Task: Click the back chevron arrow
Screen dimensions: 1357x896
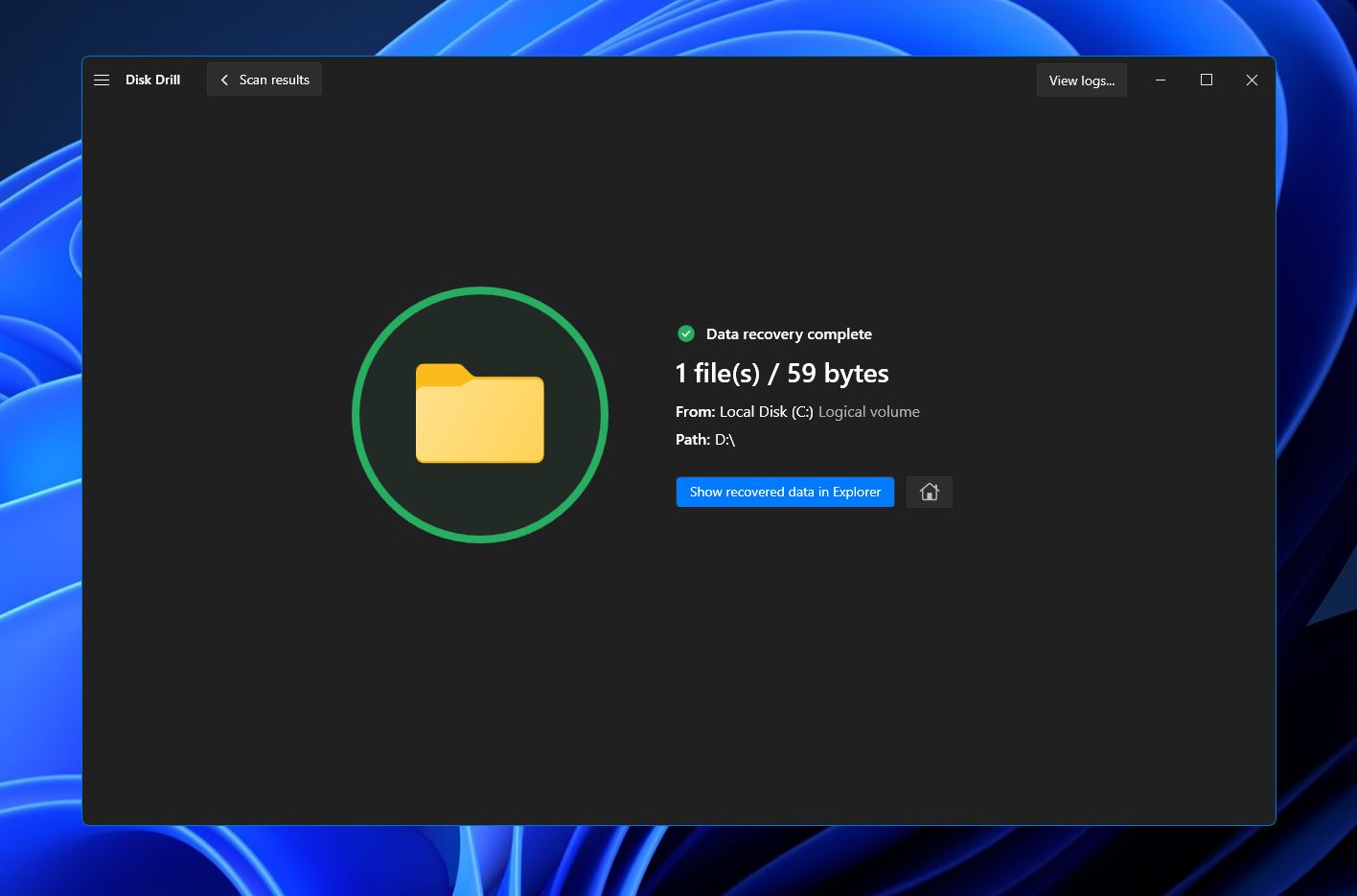Action: 224,80
